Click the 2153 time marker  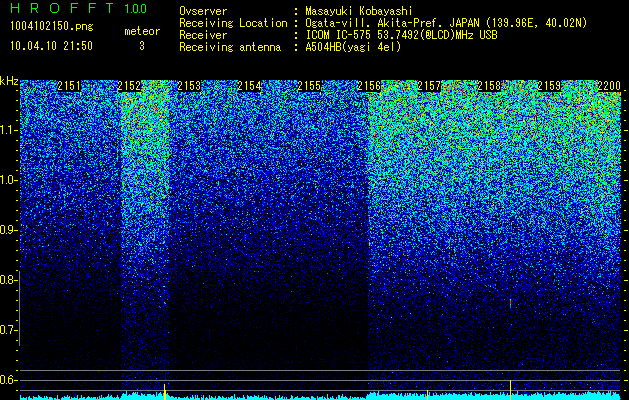[189, 86]
